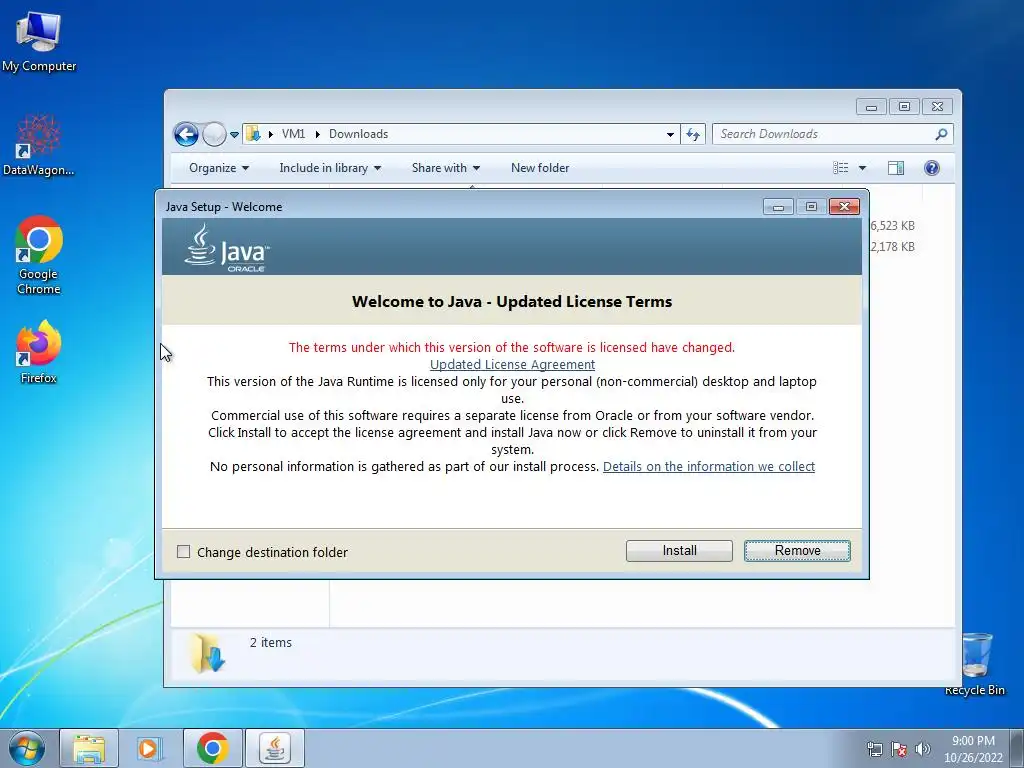Minimize the Java Setup window
Screen dimensions: 1024x768
(778, 206)
